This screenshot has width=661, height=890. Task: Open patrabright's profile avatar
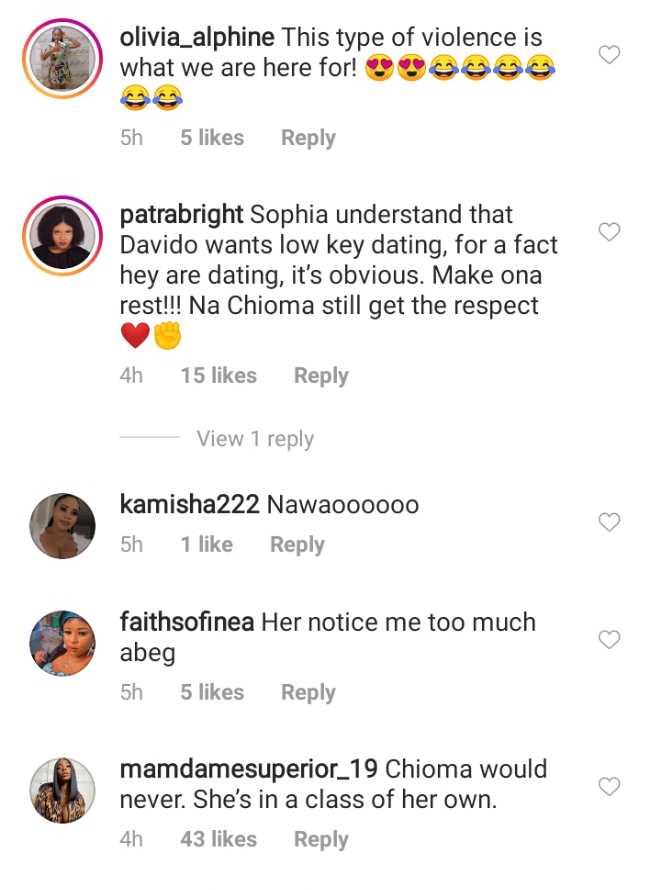pyautogui.click(x=61, y=235)
